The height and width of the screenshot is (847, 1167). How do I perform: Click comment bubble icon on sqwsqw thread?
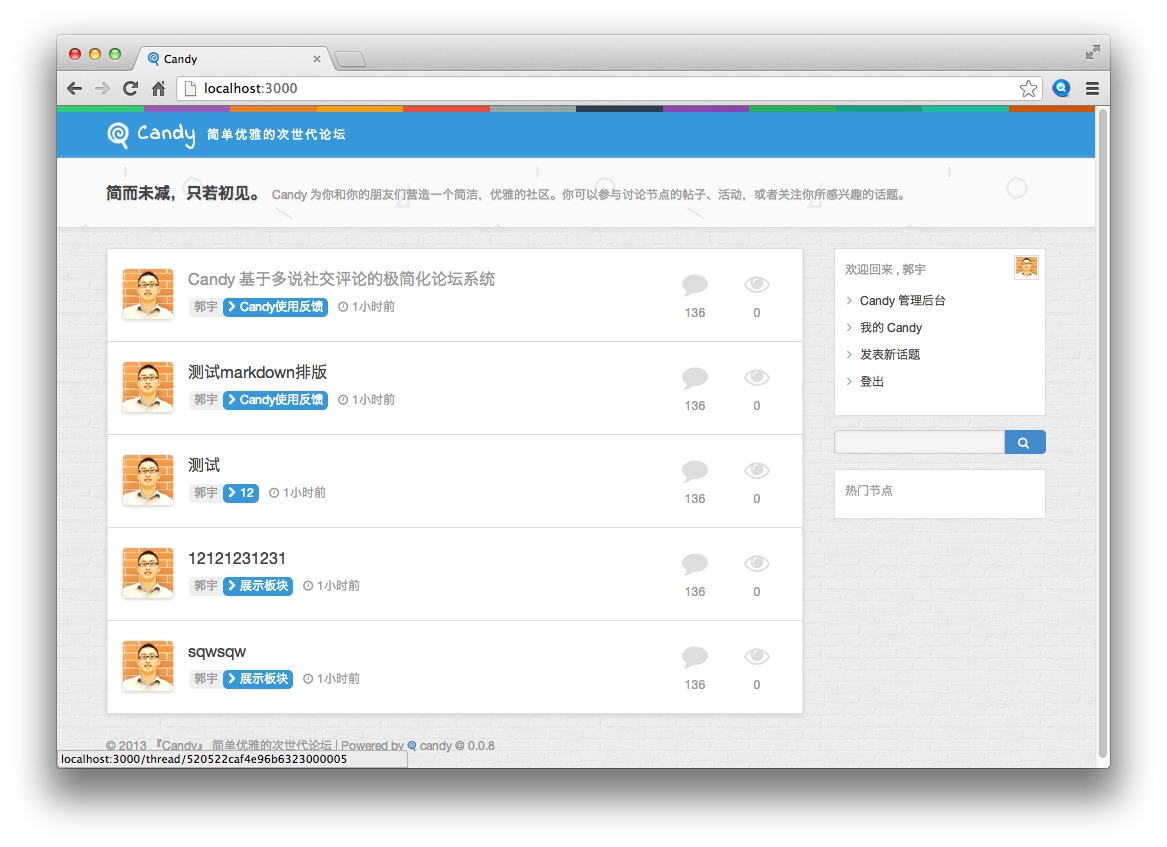pyautogui.click(x=694, y=656)
